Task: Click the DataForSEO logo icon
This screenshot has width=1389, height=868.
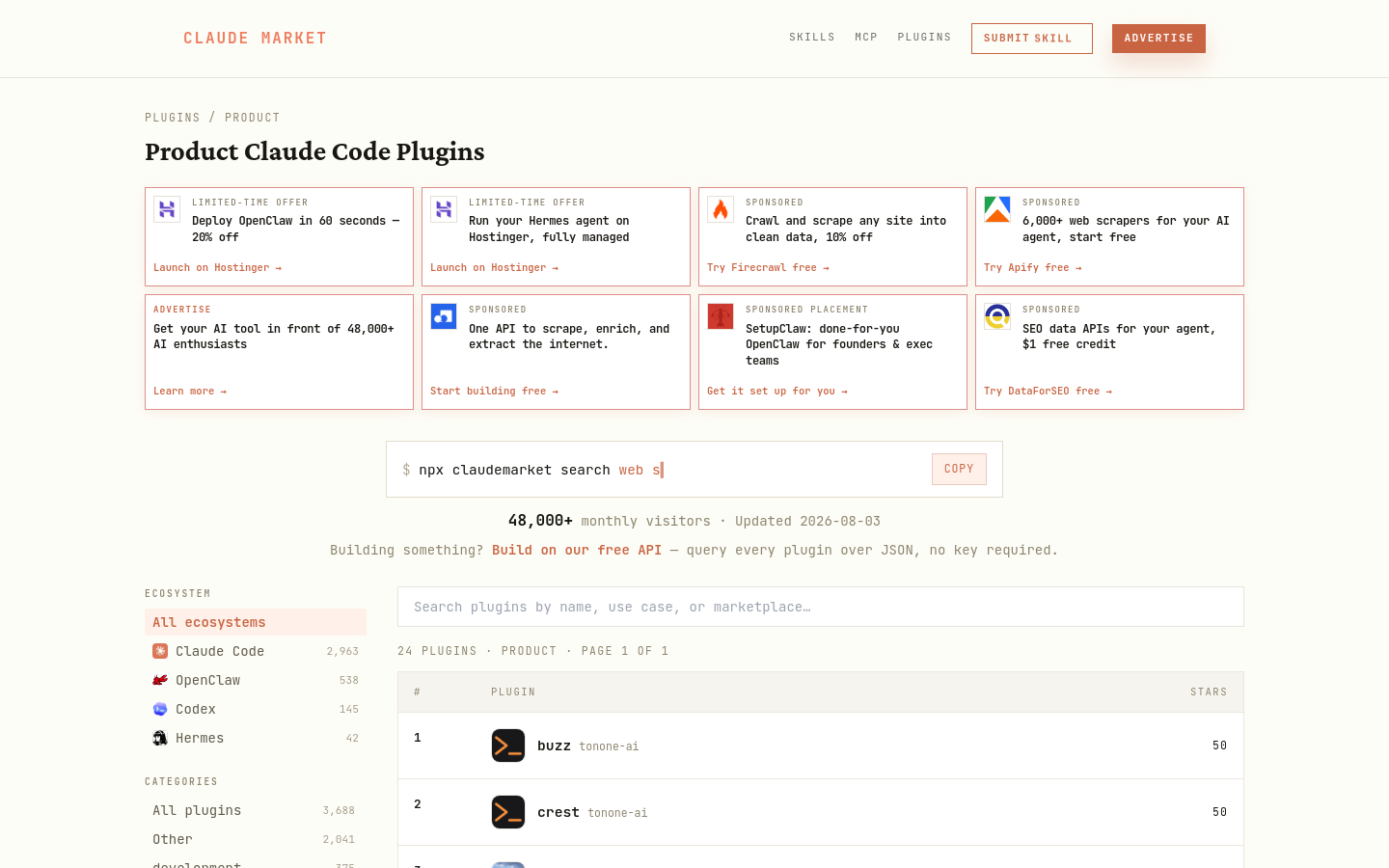Action: pyautogui.click(x=997, y=316)
